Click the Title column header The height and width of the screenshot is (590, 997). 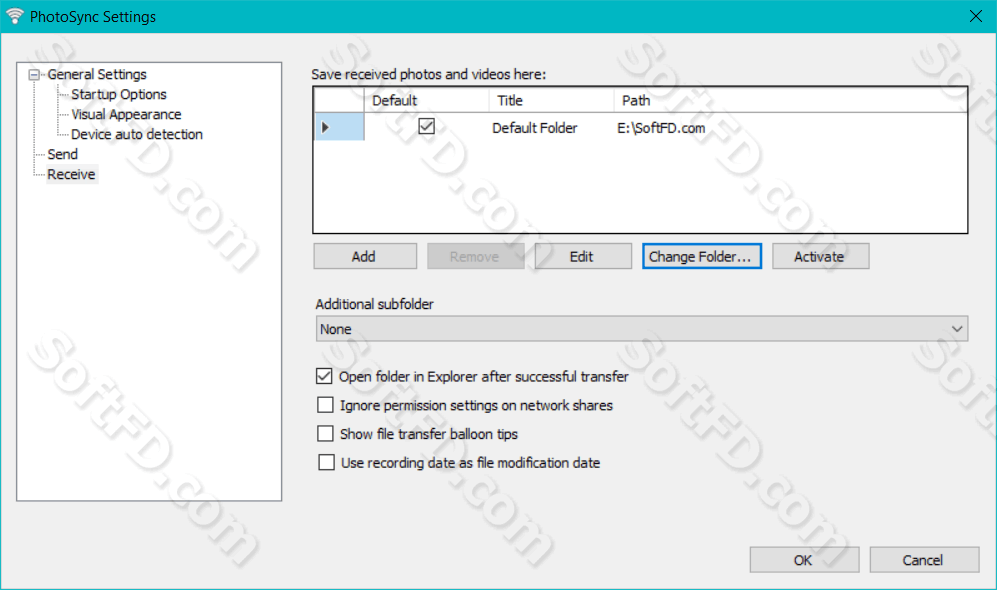[551, 100]
